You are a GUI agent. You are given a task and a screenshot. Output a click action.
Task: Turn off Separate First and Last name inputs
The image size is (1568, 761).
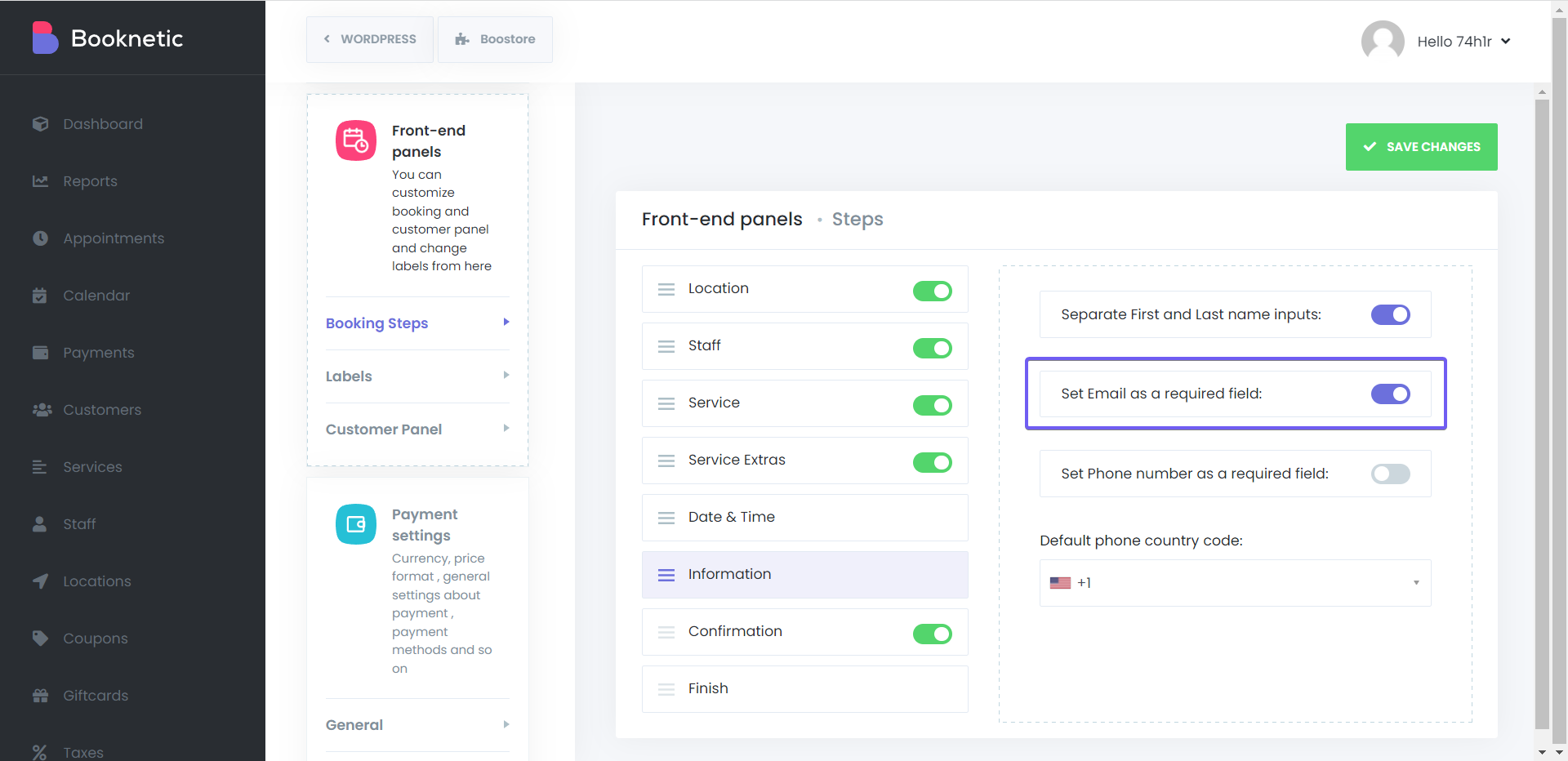click(1390, 314)
